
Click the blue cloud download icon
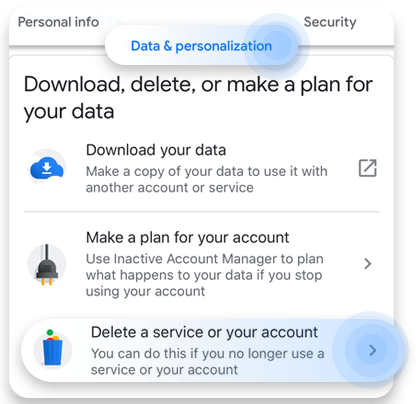click(47, 168)
